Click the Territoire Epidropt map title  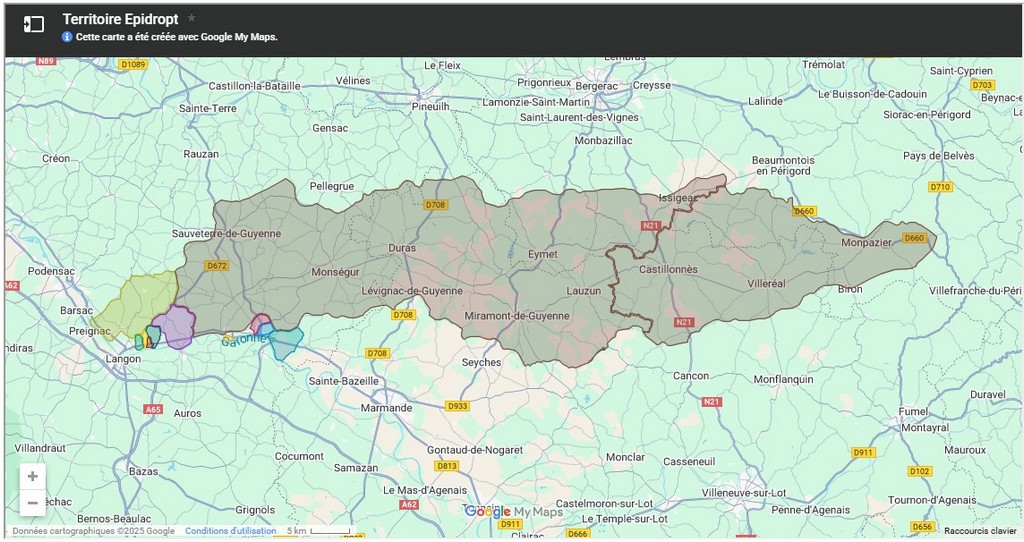(x=120, y=19)
